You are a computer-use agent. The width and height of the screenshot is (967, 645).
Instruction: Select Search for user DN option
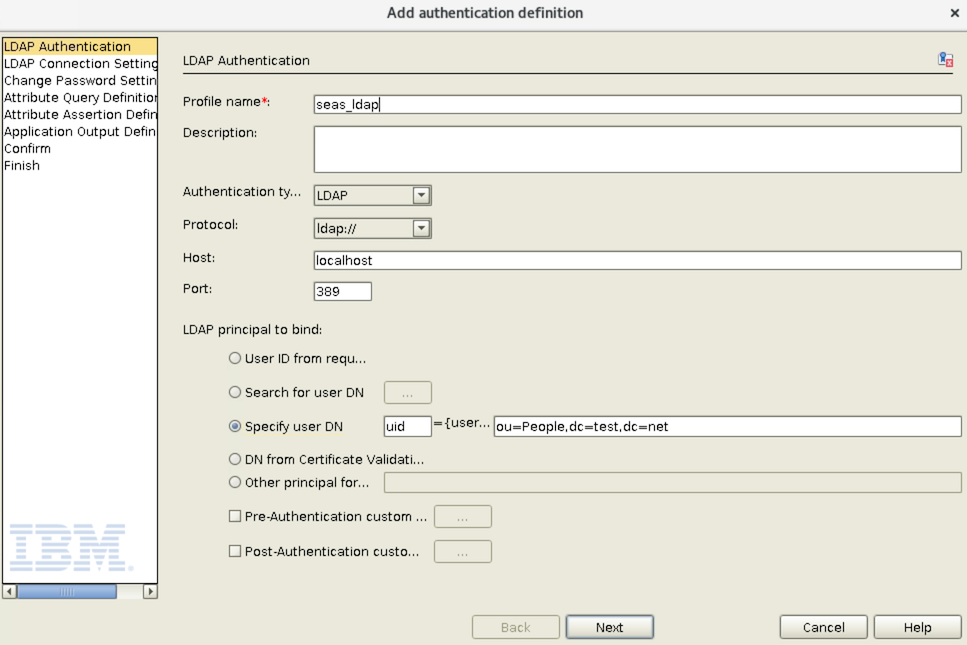(234, 392)
